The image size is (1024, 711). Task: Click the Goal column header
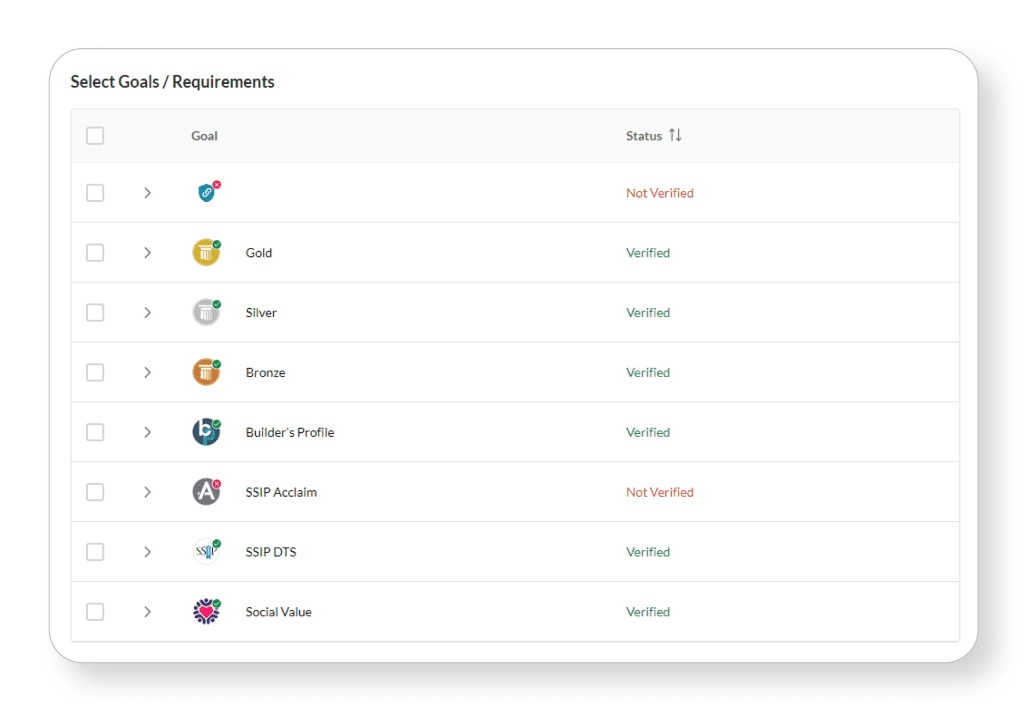click(x=204, y=136)
